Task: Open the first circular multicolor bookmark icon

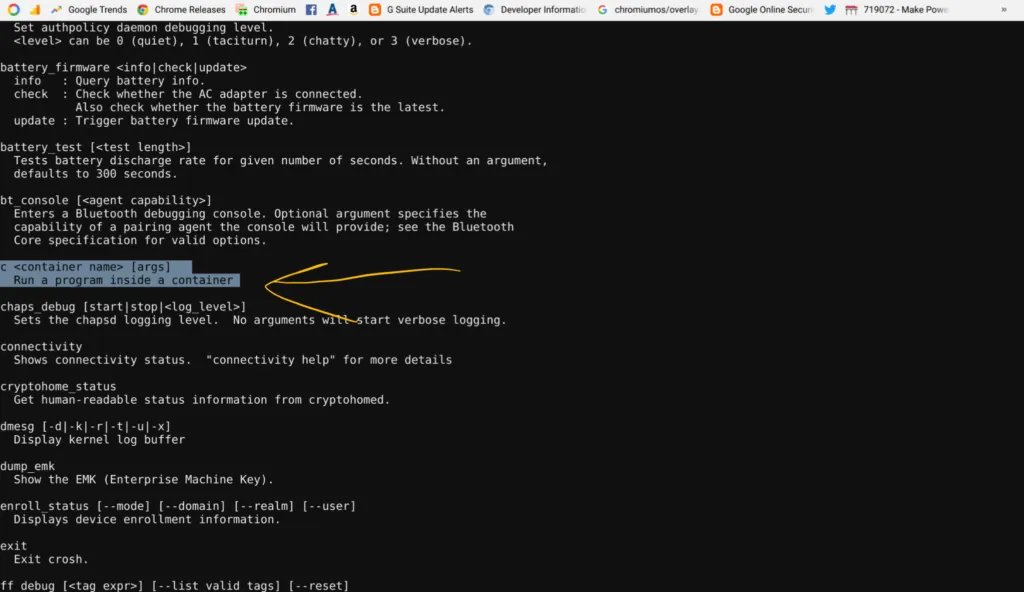Action: 14,9
